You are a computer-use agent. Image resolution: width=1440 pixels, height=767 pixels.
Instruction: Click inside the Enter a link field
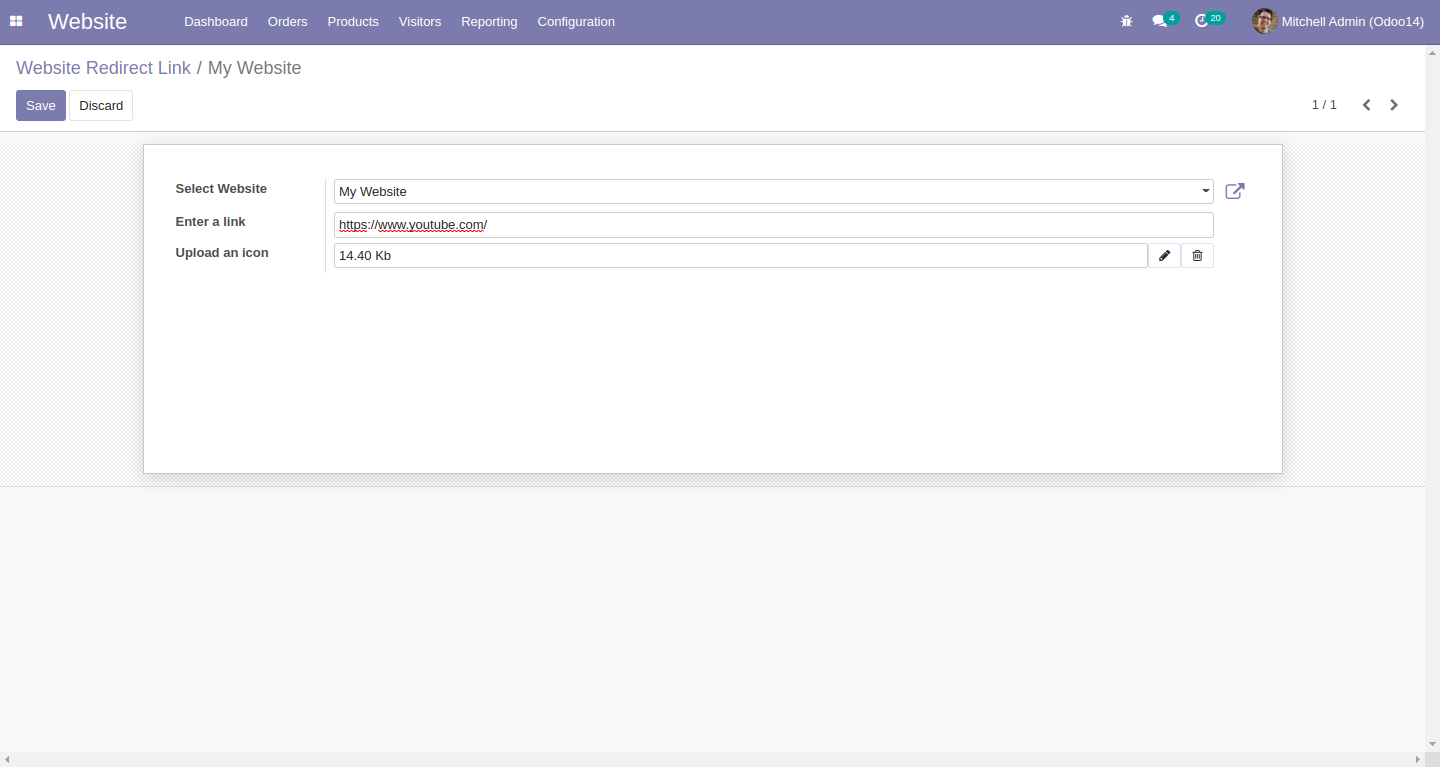pos(700,225)
